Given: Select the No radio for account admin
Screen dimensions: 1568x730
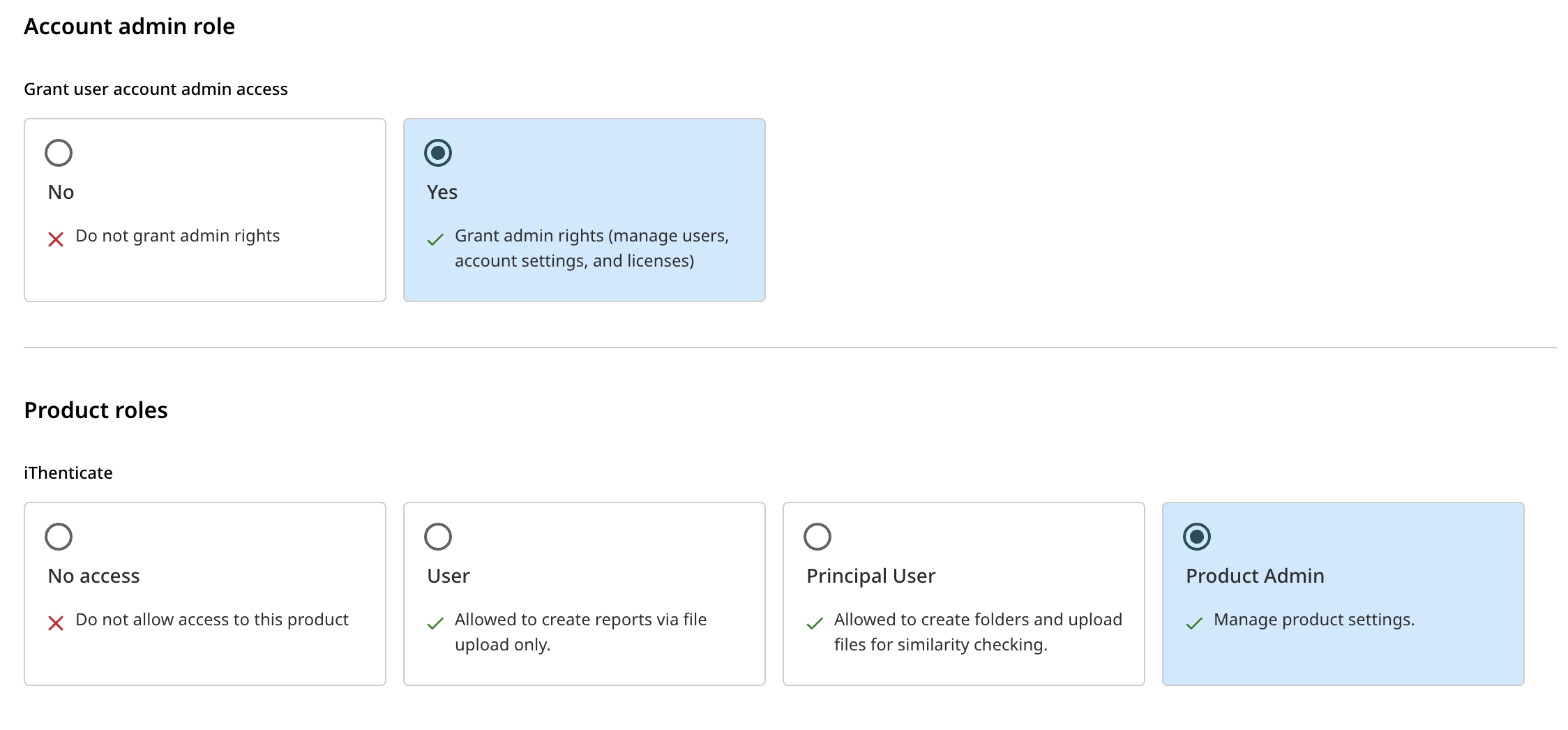Looking at the screenshot, I should pyautogui.click(x=59, y=153).
